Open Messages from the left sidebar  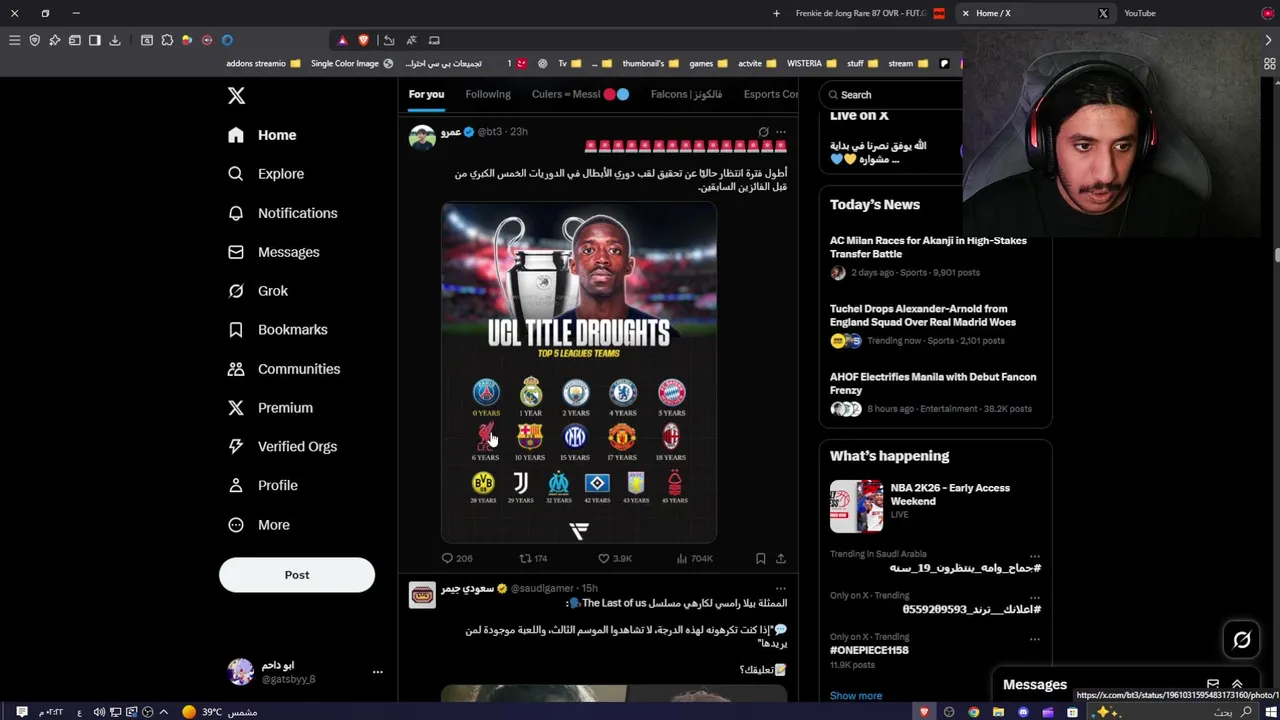274,252
